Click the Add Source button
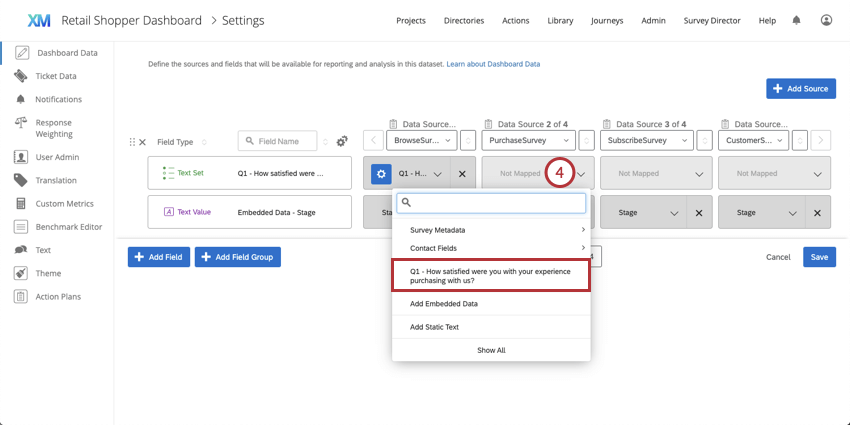Screen dimensions: 850x425 (800, 89)
